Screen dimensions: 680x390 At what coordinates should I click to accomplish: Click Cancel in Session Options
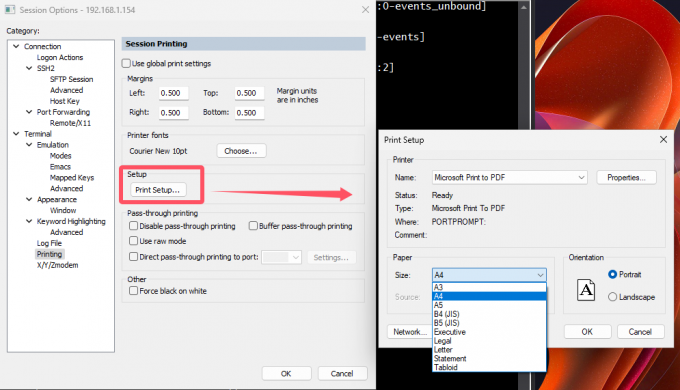click(342, 374)
